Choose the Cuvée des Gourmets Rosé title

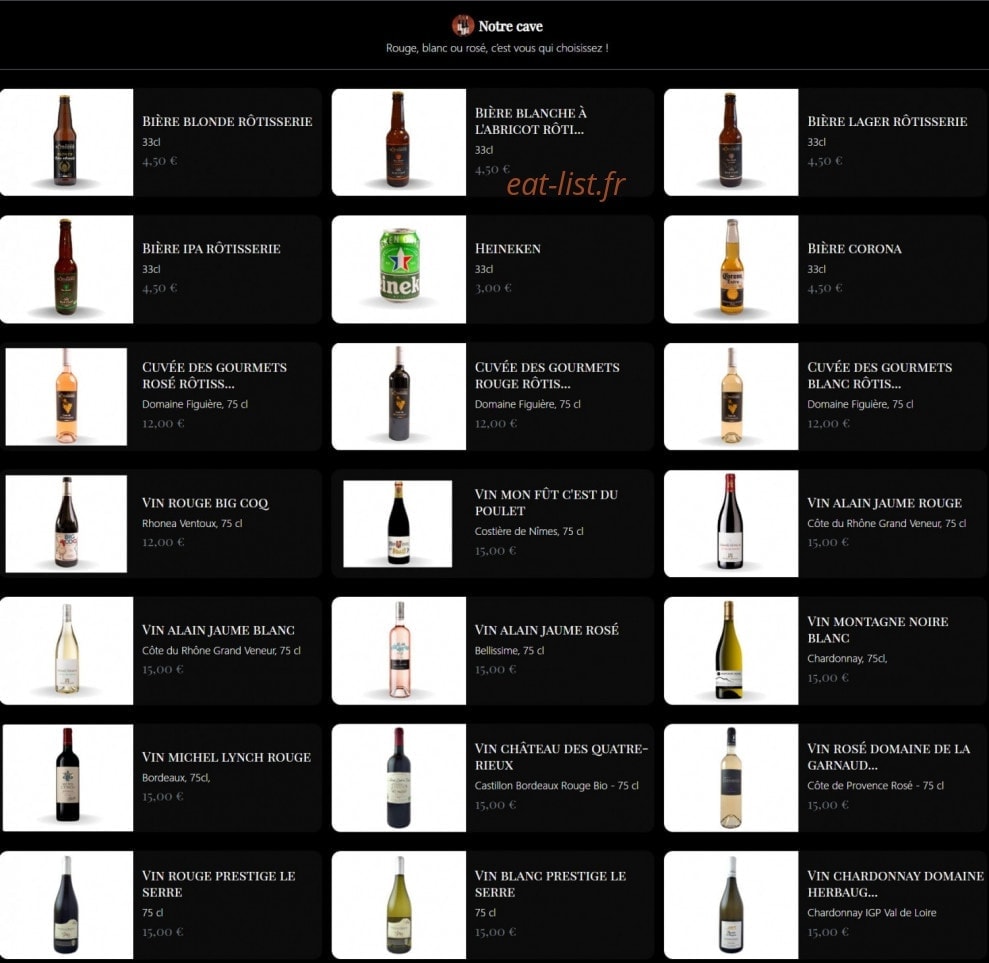point(214,375)
